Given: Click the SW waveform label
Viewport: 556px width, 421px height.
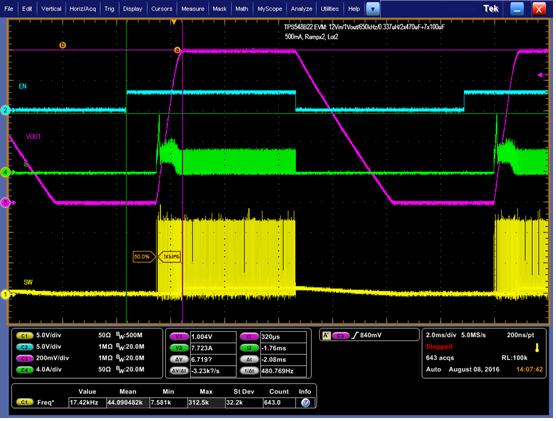Looking at the screenshot, I should pyautogui.click(x=28, y=282).
